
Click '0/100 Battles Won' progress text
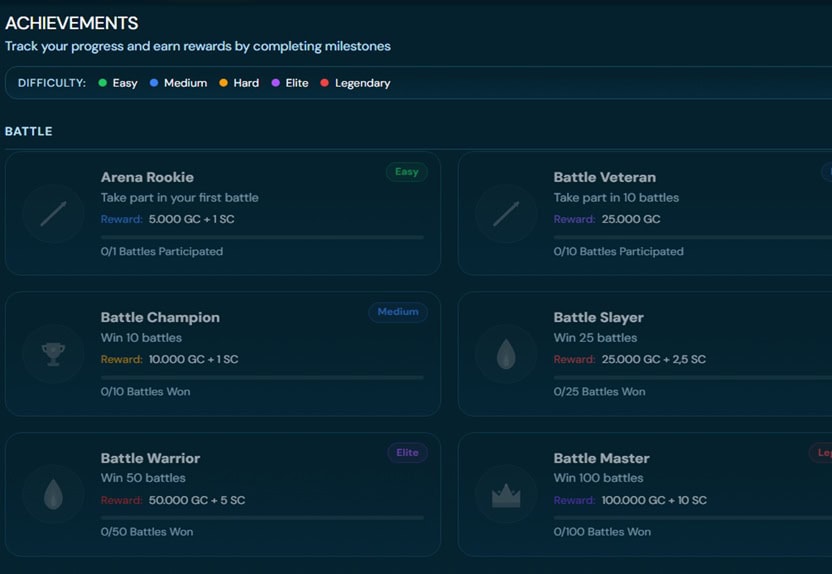tap(602, 532)
